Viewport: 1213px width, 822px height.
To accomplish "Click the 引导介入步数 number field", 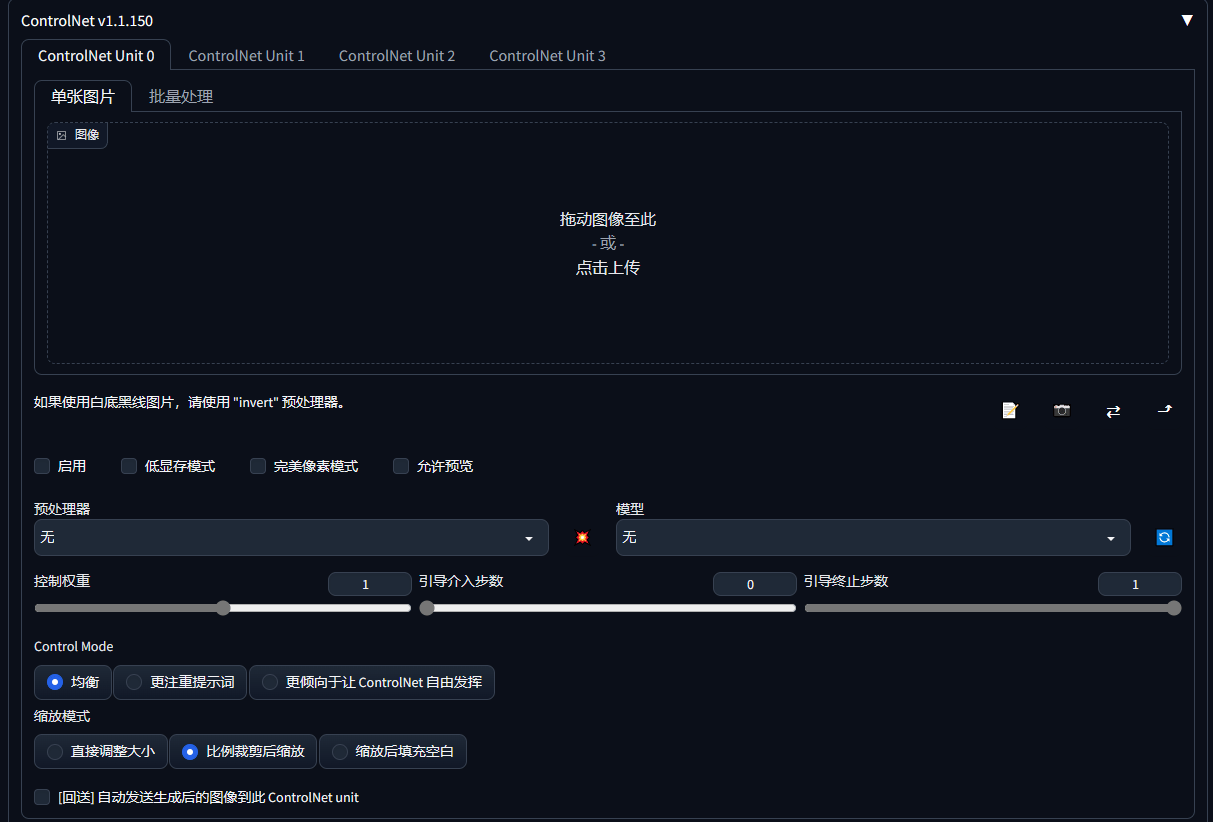I will (755, 584).
